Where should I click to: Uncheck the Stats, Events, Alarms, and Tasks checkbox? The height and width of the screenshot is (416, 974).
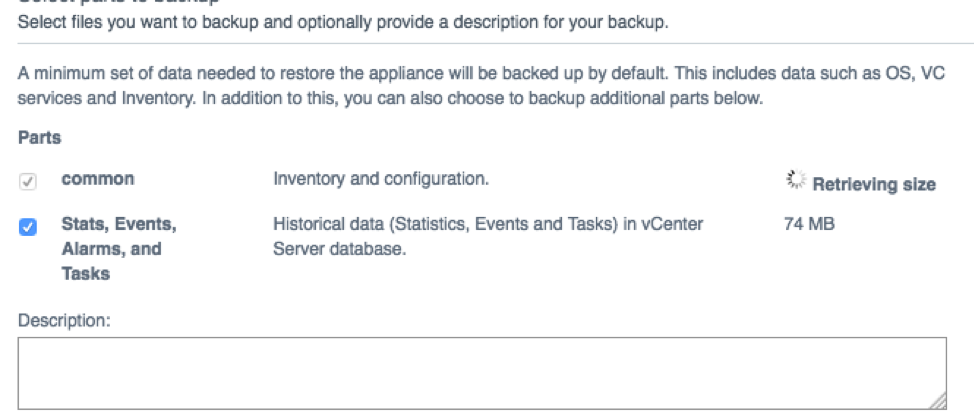click(28, 228)
